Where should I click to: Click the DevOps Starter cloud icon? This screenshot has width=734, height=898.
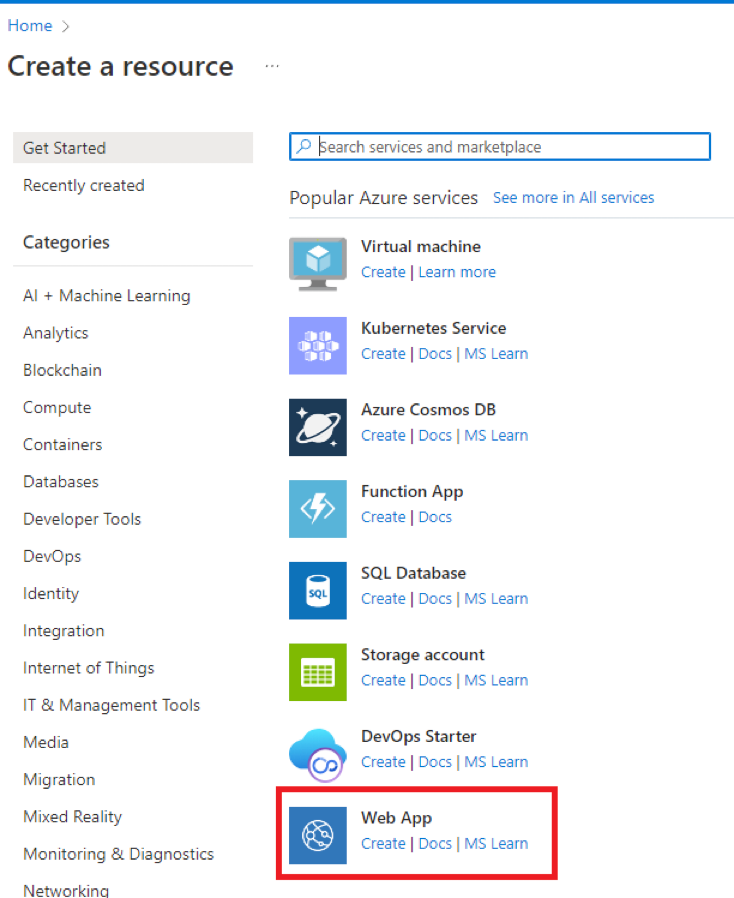(x=318, y=755)
